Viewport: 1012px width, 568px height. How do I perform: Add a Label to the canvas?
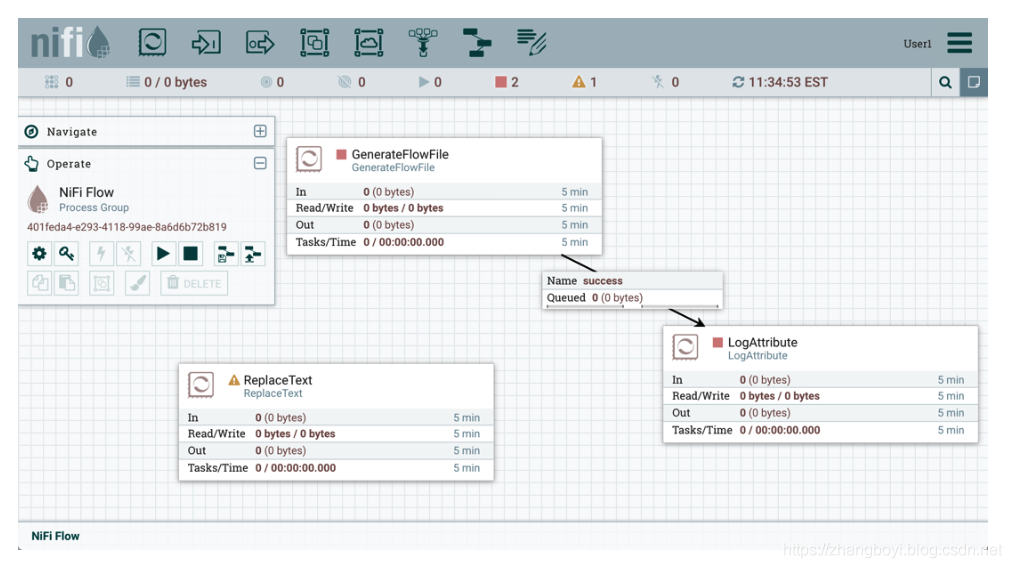(x=531, y=43)
